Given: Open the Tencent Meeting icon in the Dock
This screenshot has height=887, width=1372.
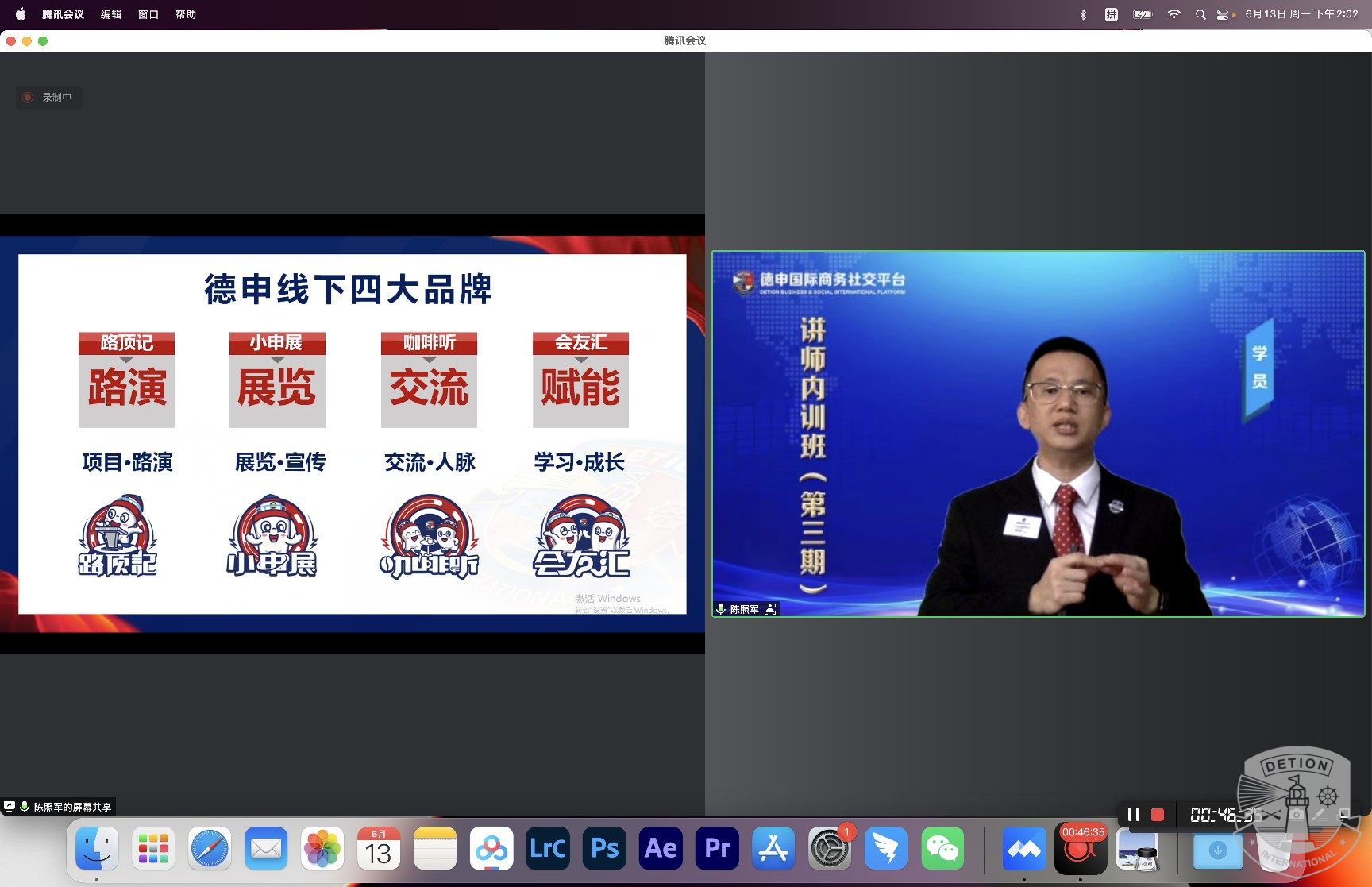Looking at the screenshot, I should (1024, 849).
